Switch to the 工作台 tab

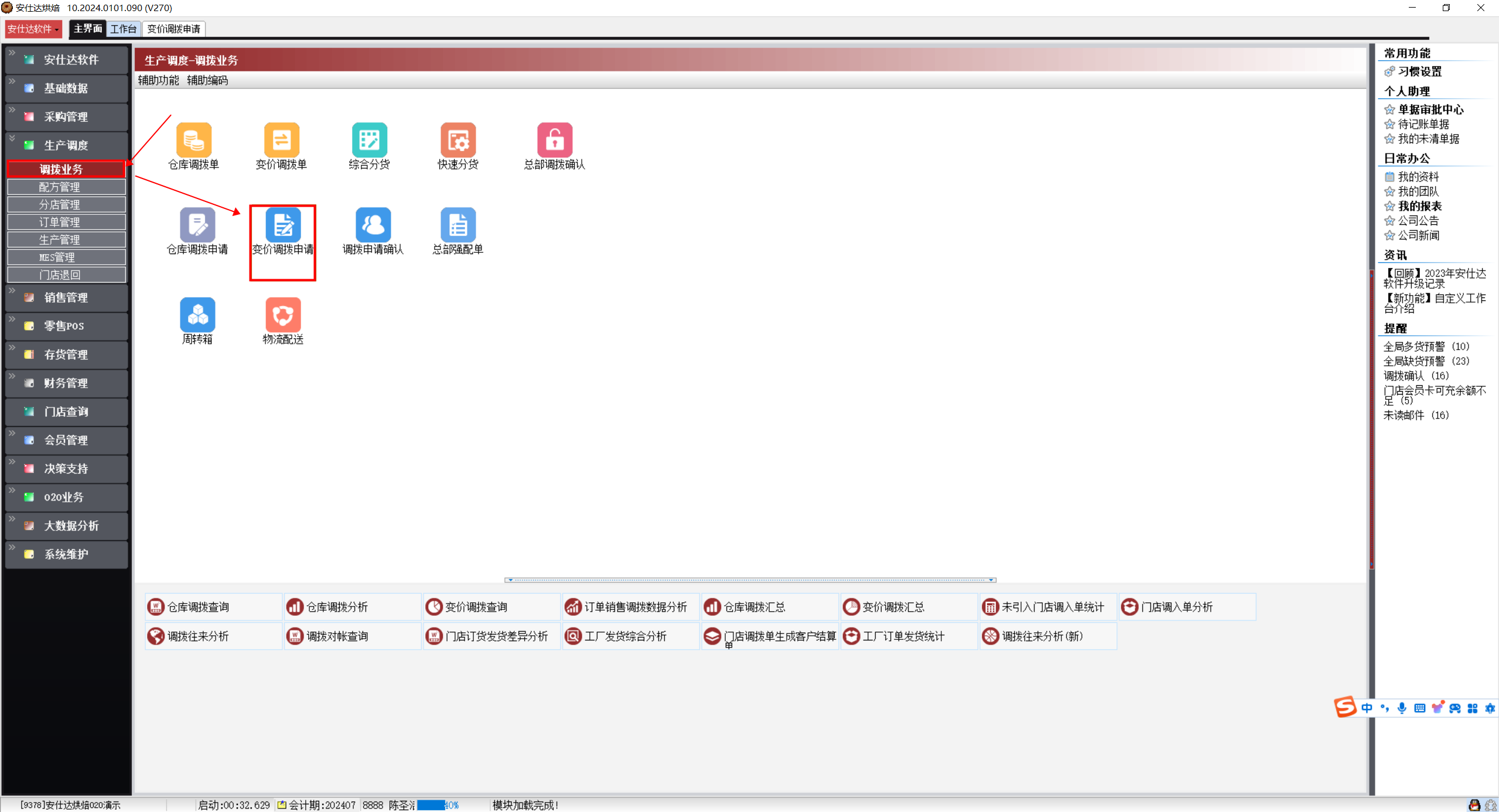pyautogui.click(x=123, y=29)
